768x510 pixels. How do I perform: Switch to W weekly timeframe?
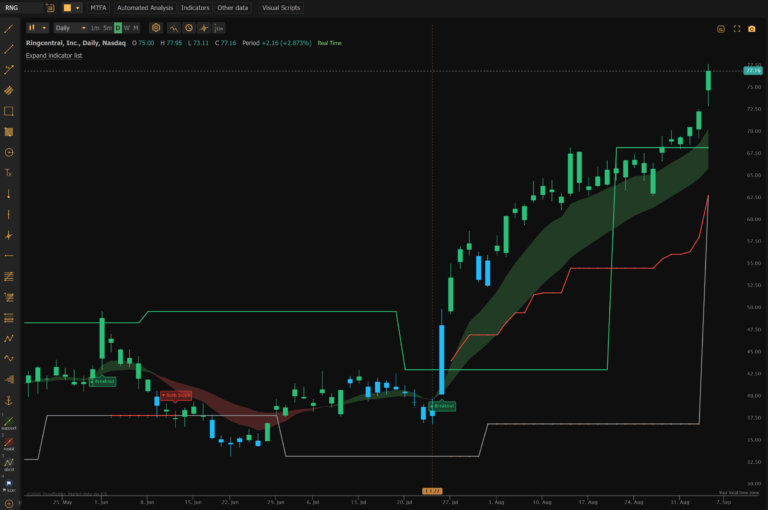point(127,28)
